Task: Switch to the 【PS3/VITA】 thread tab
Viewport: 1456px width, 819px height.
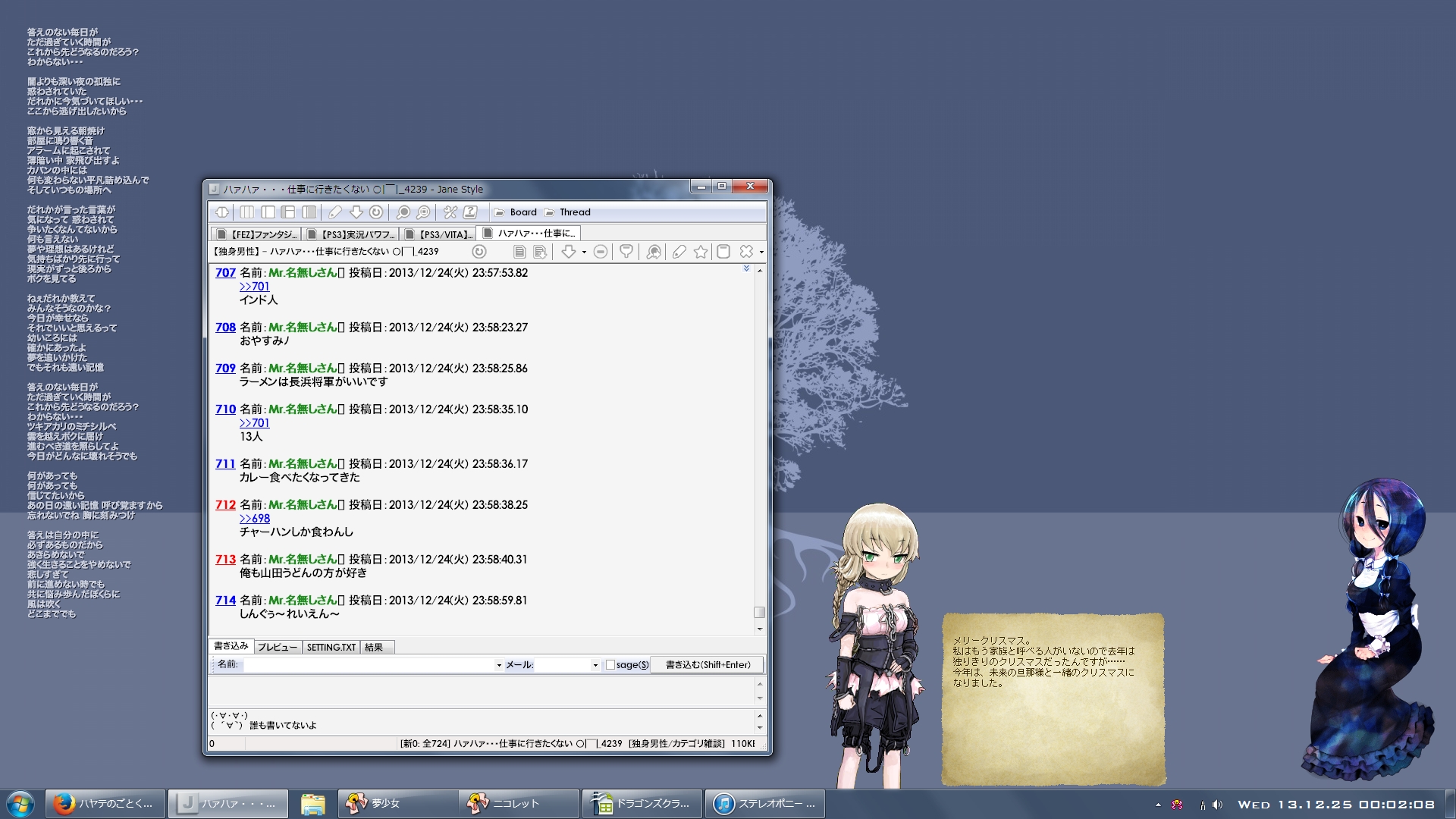Action: coord(439,234)
